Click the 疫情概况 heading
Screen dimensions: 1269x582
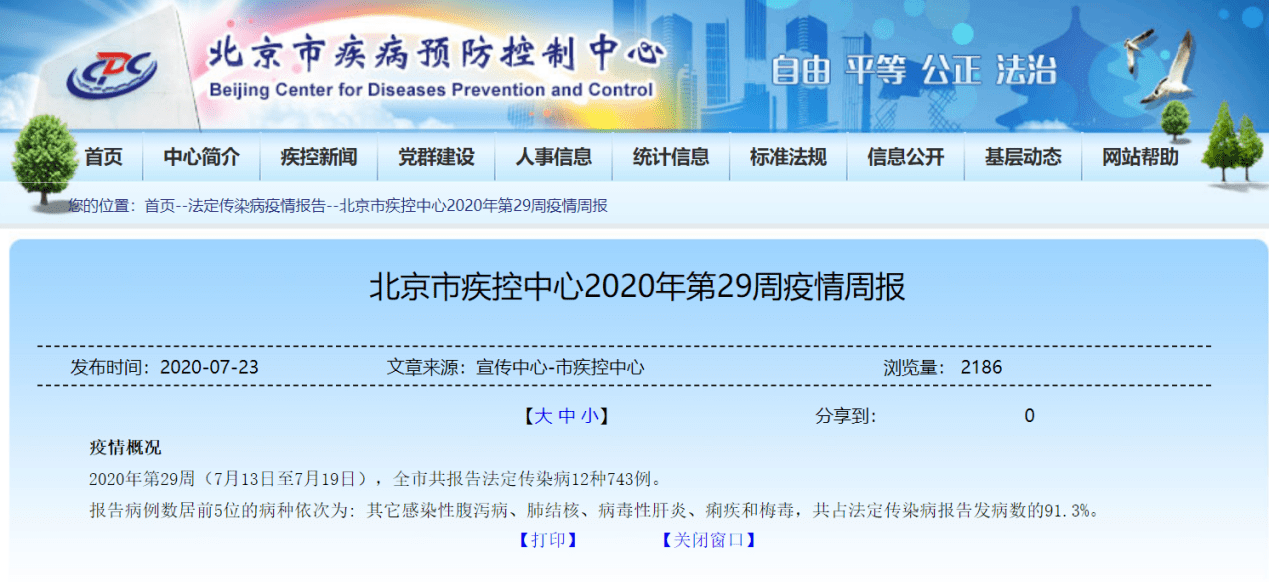click(125, 447)
